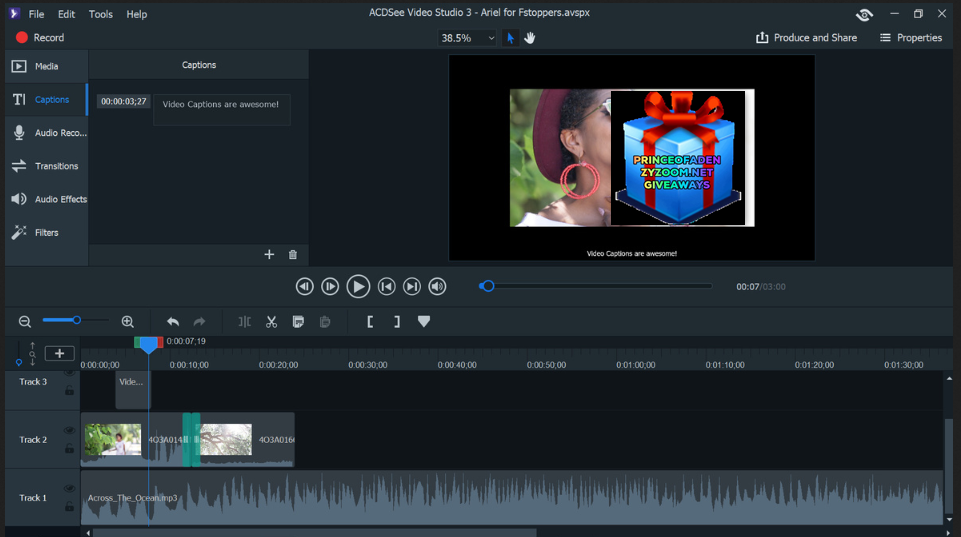Toggle Track 2 lock
Viewport: 961px width, 537px height.
(x=69, y=449)
